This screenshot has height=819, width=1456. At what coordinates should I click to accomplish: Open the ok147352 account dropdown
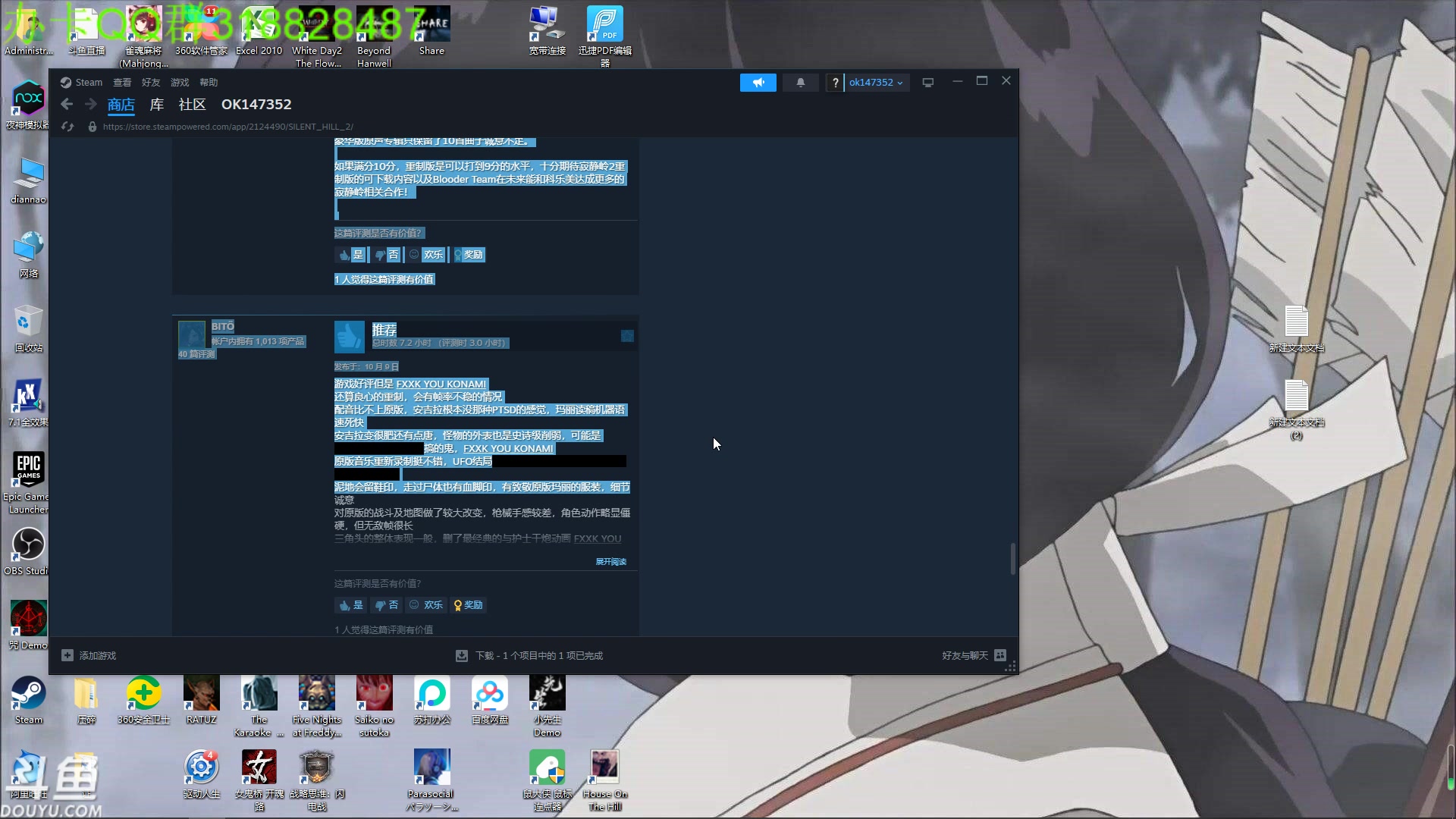tap(876, 83)
